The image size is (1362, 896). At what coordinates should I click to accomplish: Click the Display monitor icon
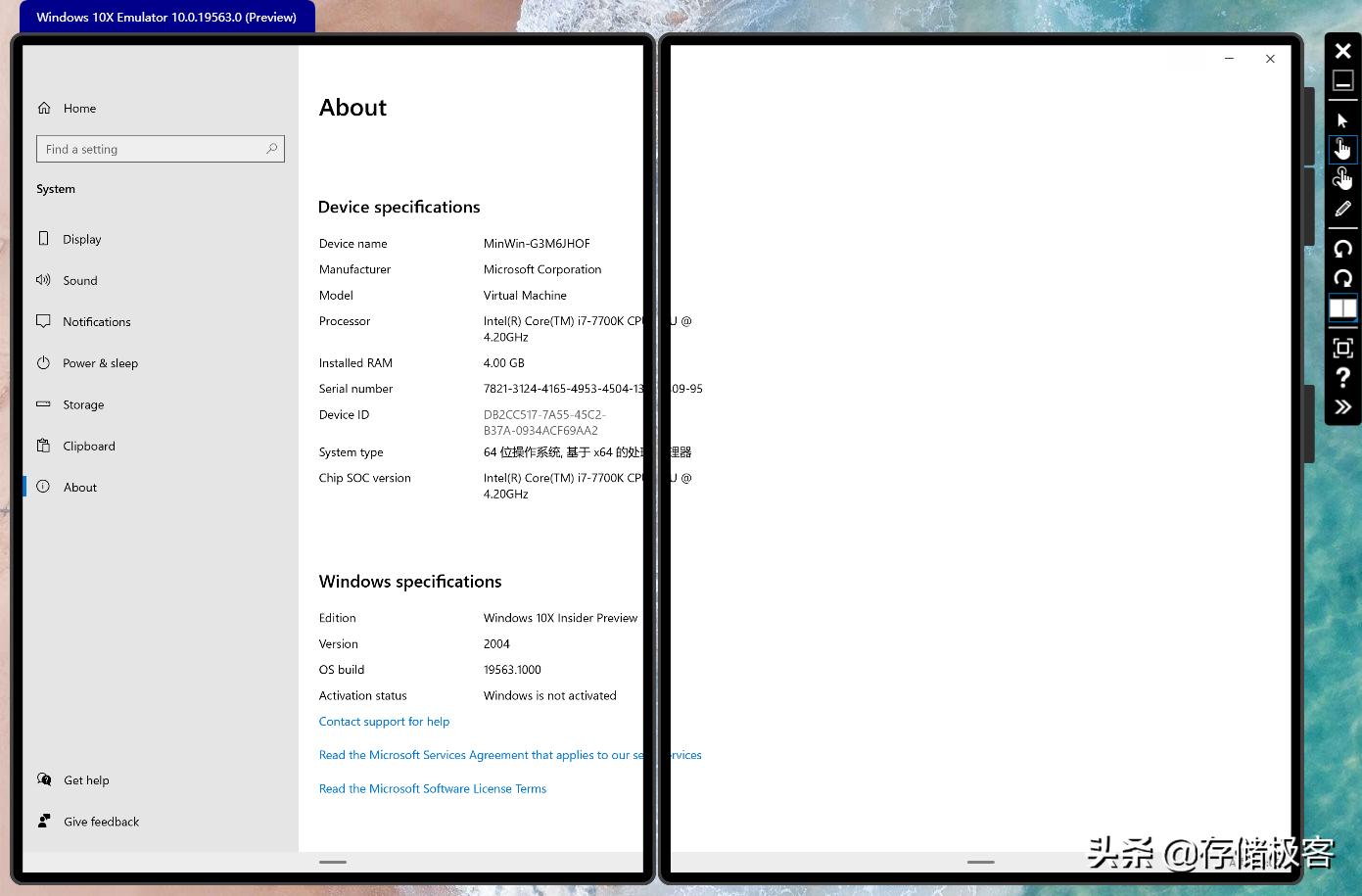[43, 238]
